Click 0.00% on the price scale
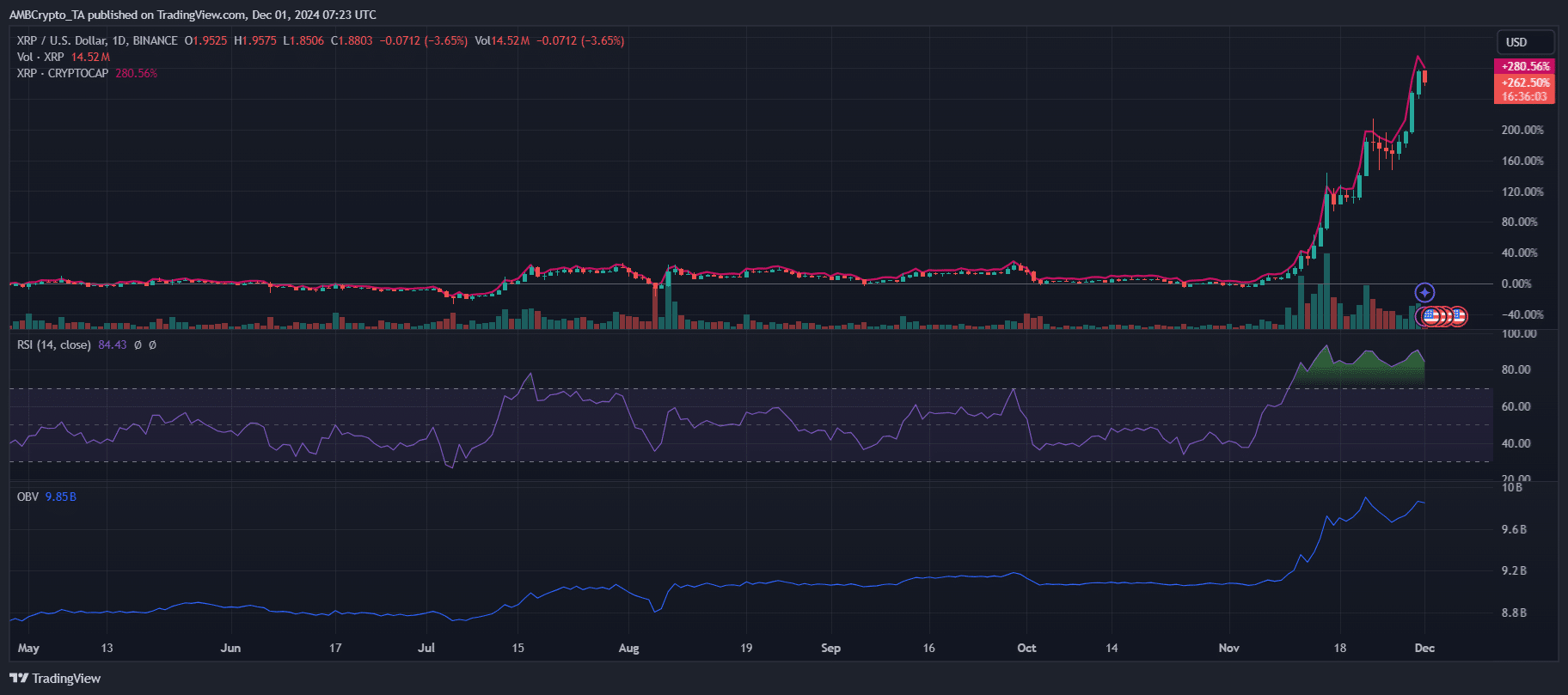The image size is (1568, 695). pyautogui.click(x=1516, y=283)
